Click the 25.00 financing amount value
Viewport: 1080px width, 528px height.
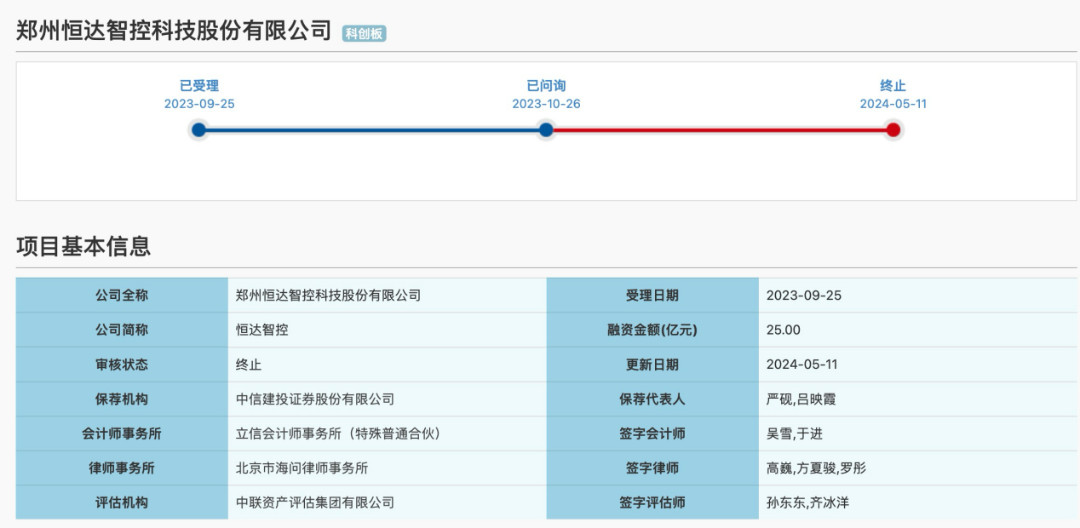point(783,330)
